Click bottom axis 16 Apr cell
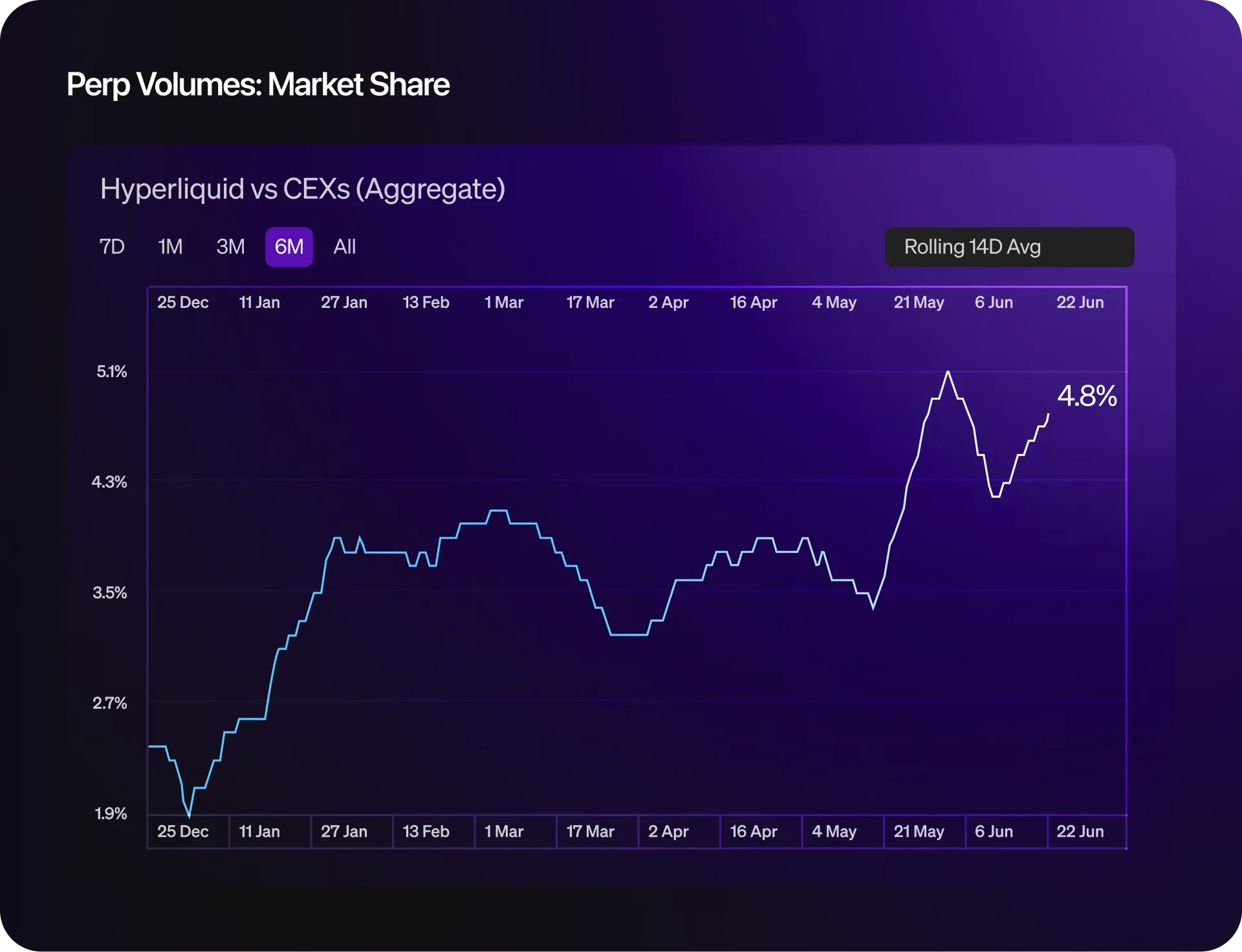The width and height of the screenshot is (1242, 952). [x=761, y=832]
